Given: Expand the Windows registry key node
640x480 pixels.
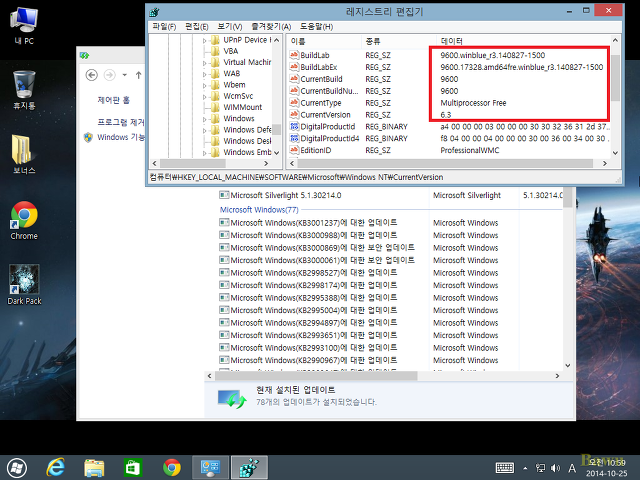Looking at the screenshot, I should 204,119.
